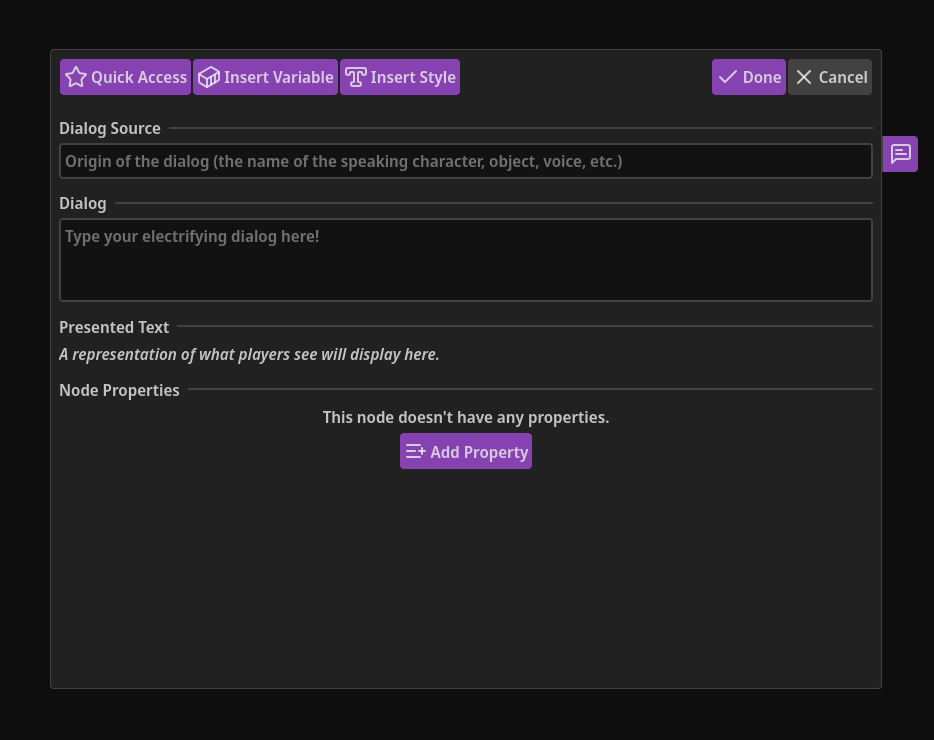
Task: Collapse the Node Properties section
Action: [x=119, y=390]
